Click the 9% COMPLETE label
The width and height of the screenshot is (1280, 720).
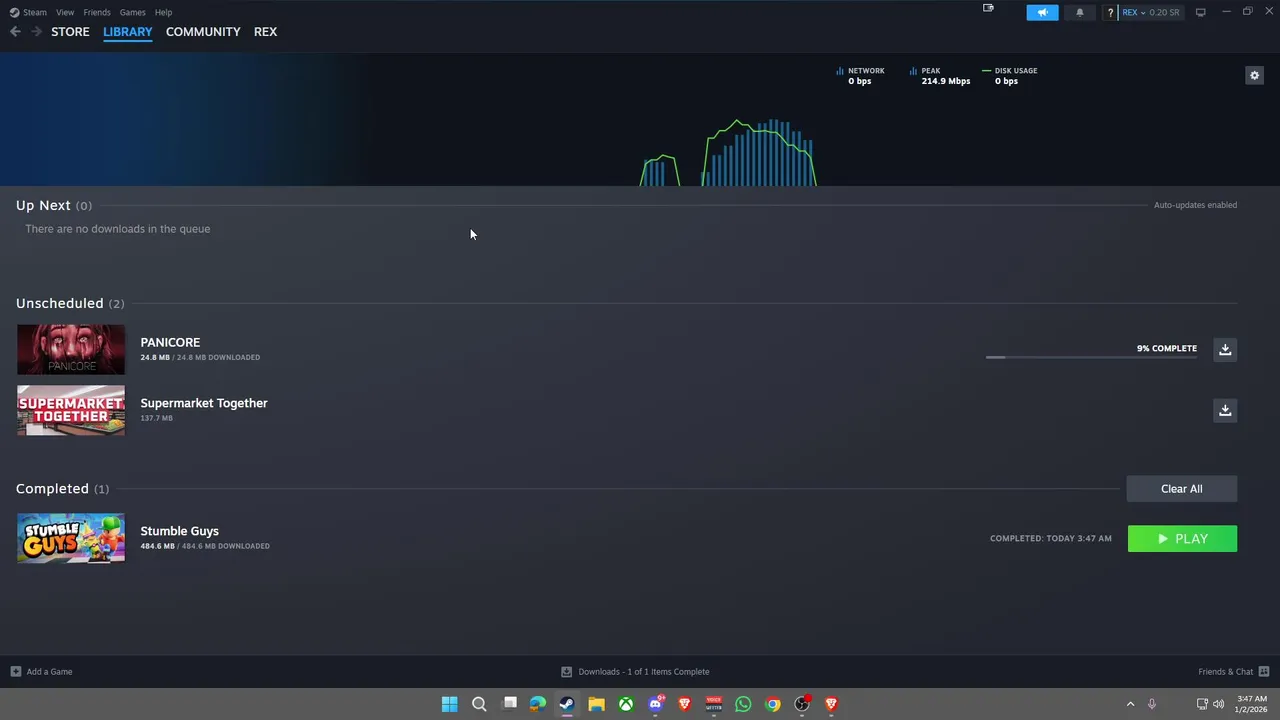1167,348
